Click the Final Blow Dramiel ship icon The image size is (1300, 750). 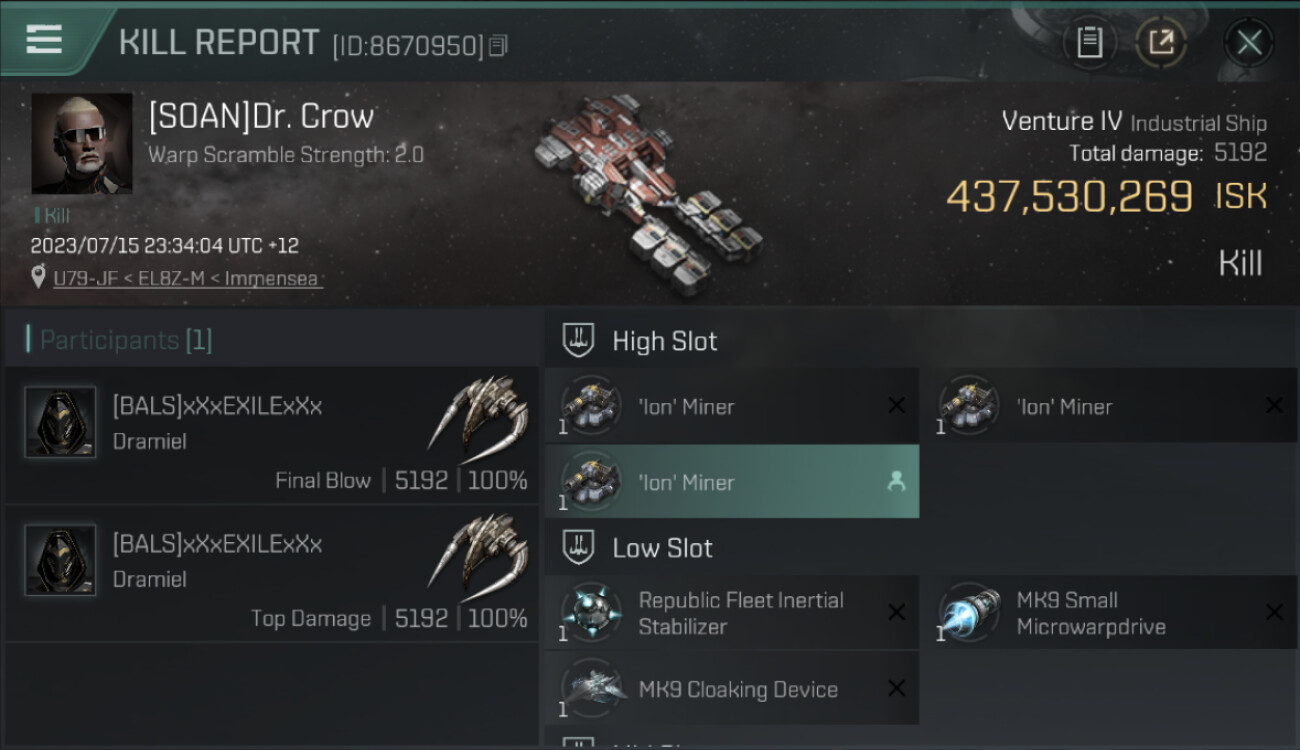478,414
